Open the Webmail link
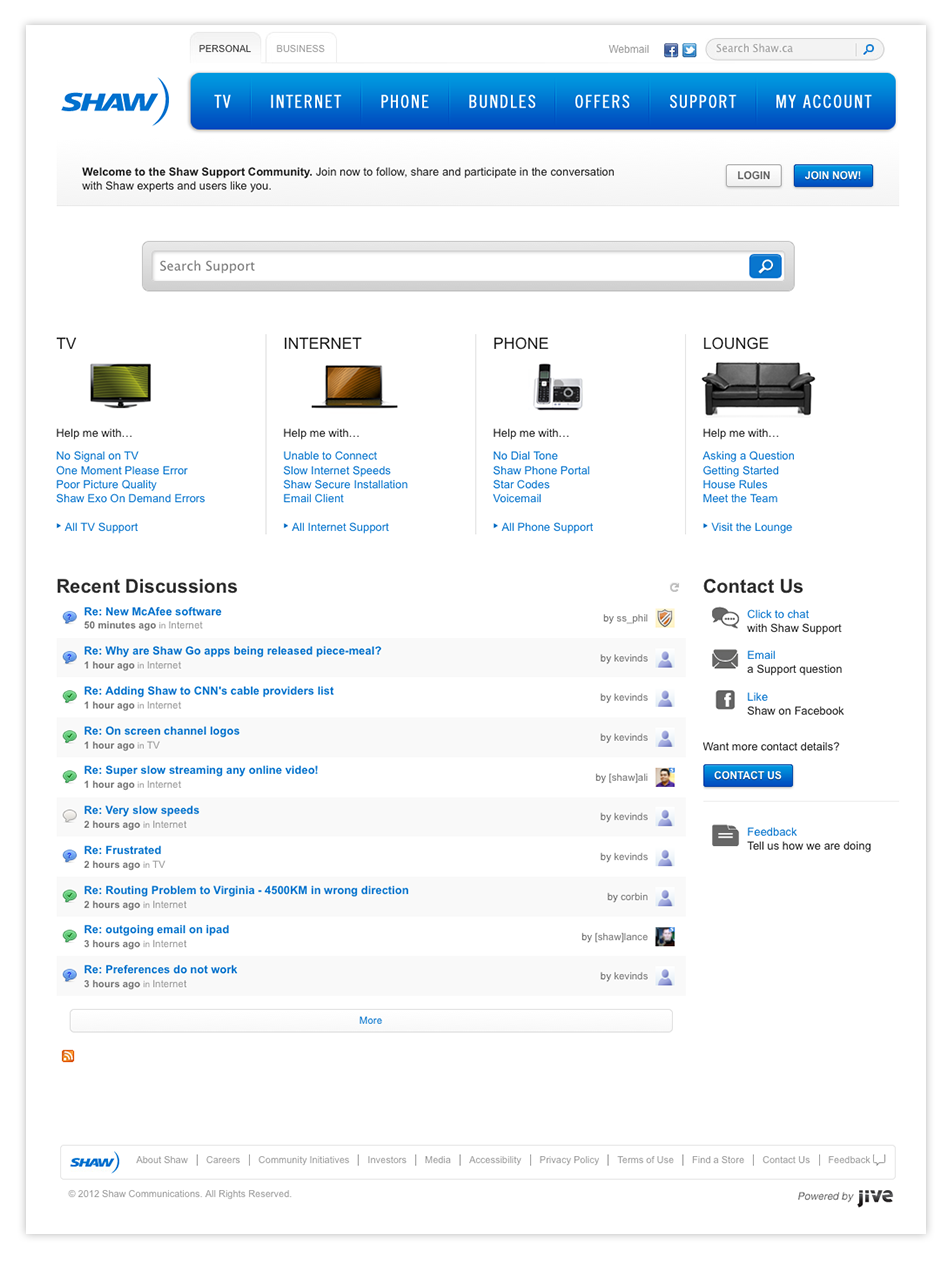This screenshot has height=1266, width=950. coord(629,49)
